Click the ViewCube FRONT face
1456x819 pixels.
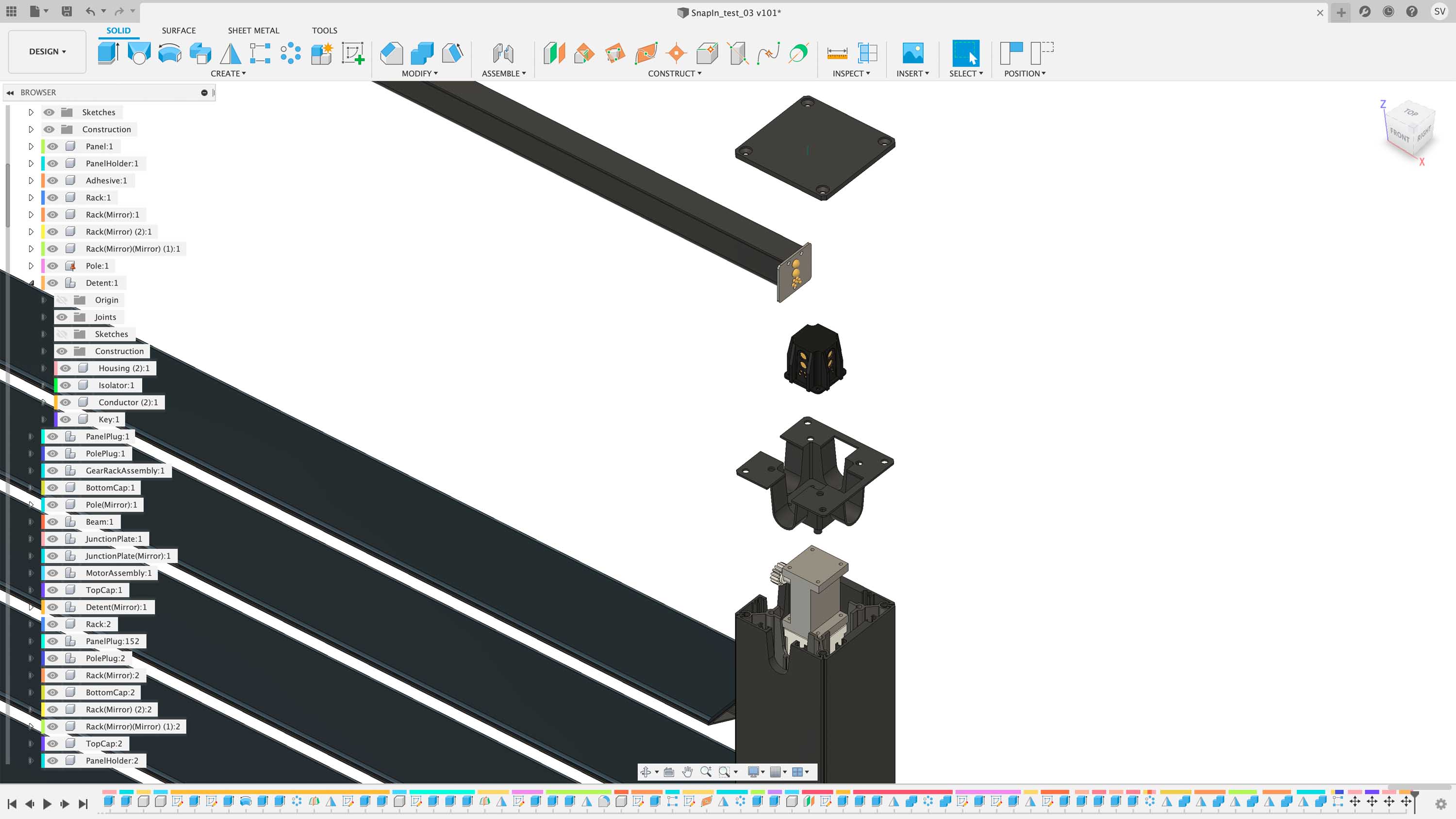click(1400, 136)
